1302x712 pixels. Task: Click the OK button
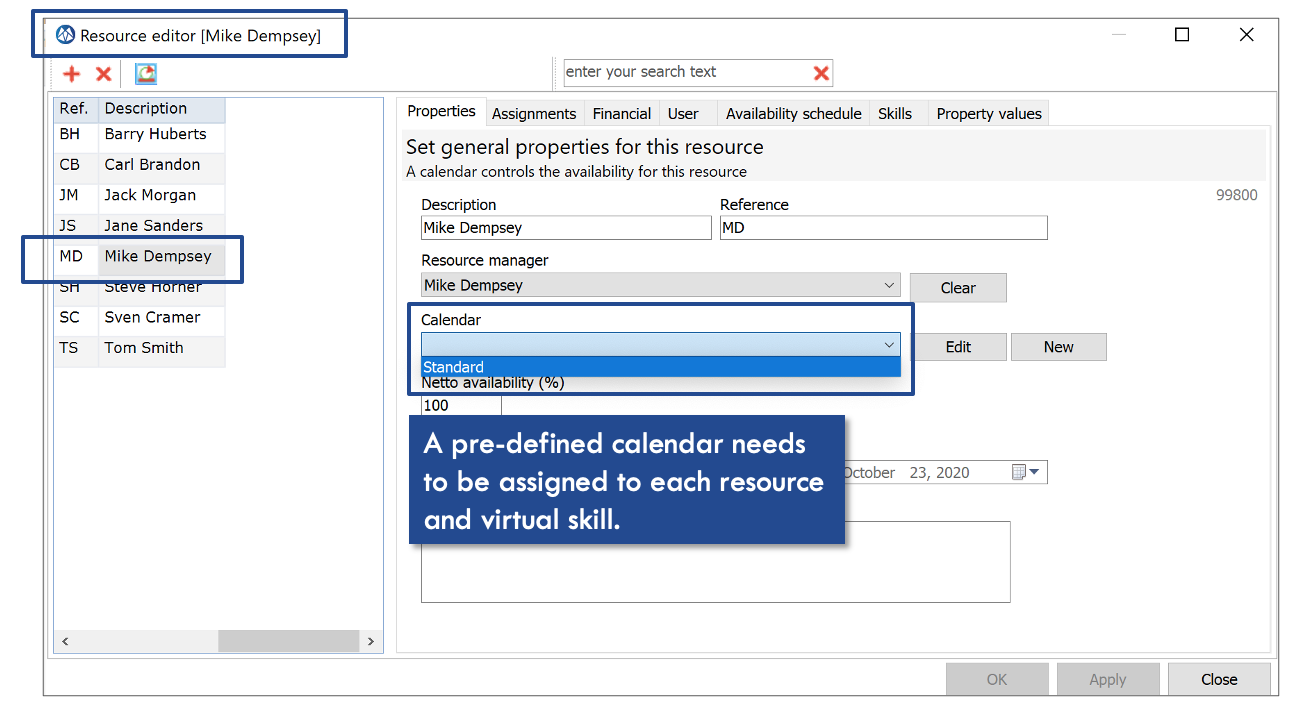(997, 679)
